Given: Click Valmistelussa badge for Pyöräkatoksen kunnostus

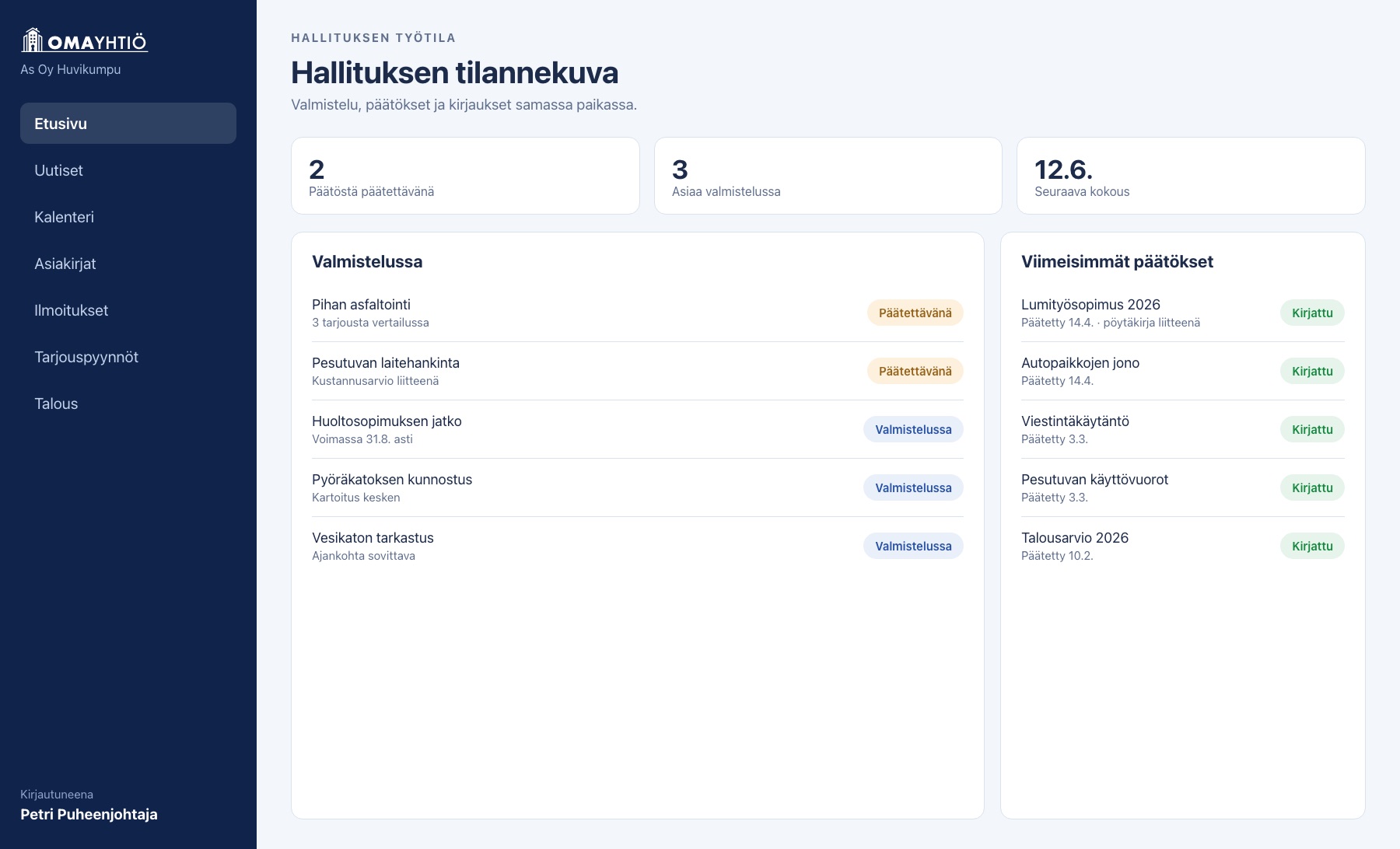Looking at the screenshot, I should point(913,487).
